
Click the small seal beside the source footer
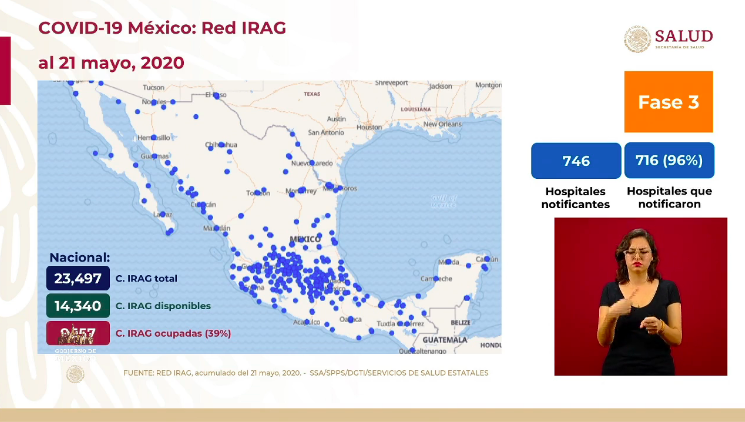pos(75,373)
